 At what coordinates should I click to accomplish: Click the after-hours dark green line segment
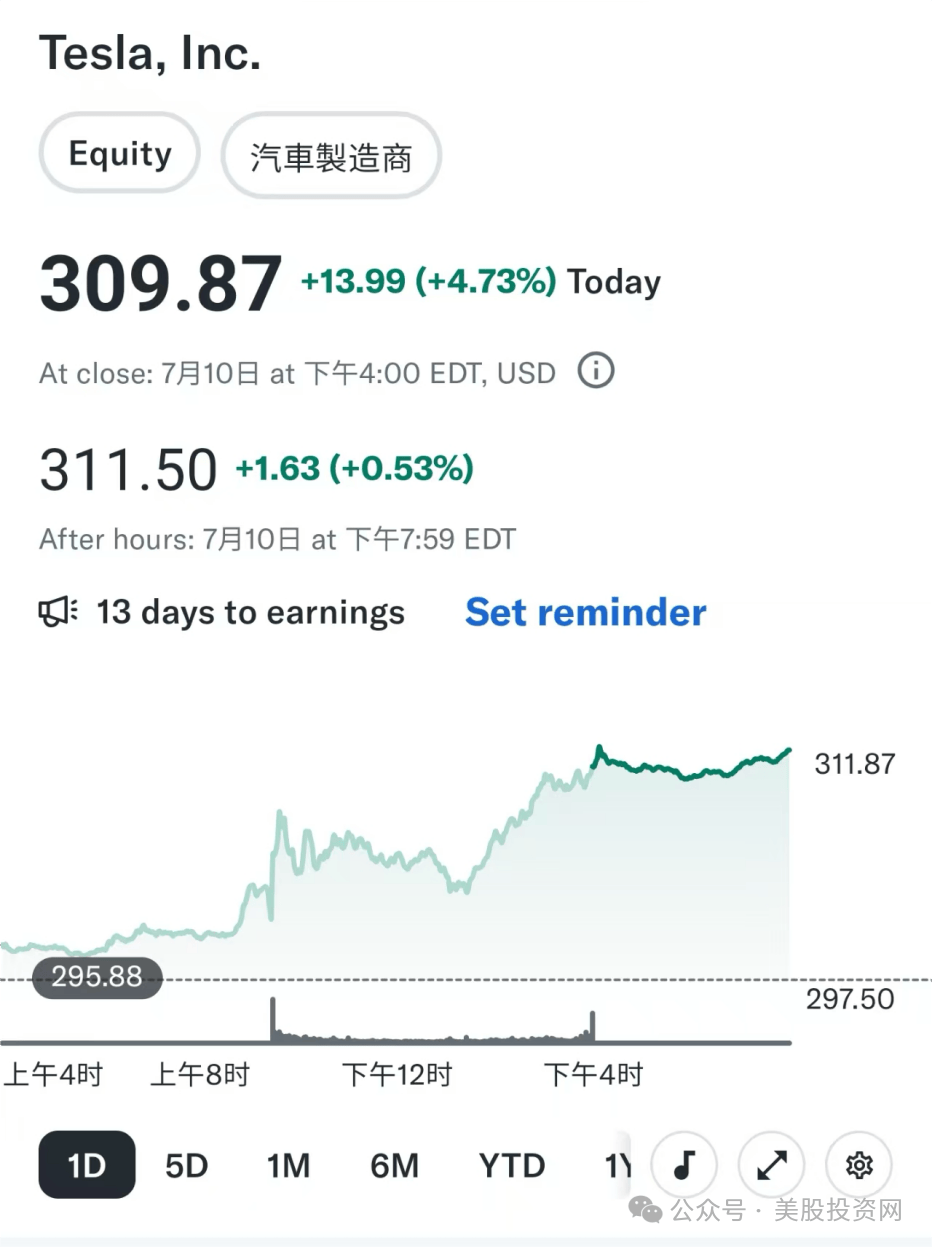pyautogui.click(x=692, y=767)
